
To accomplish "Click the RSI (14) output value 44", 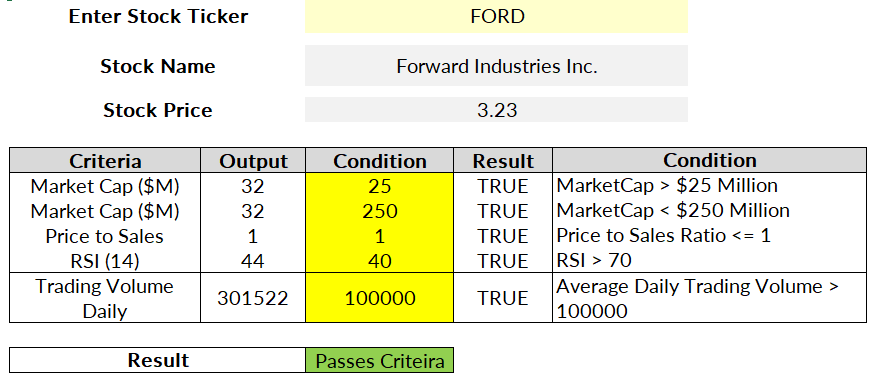I will [x=253, y=260].
